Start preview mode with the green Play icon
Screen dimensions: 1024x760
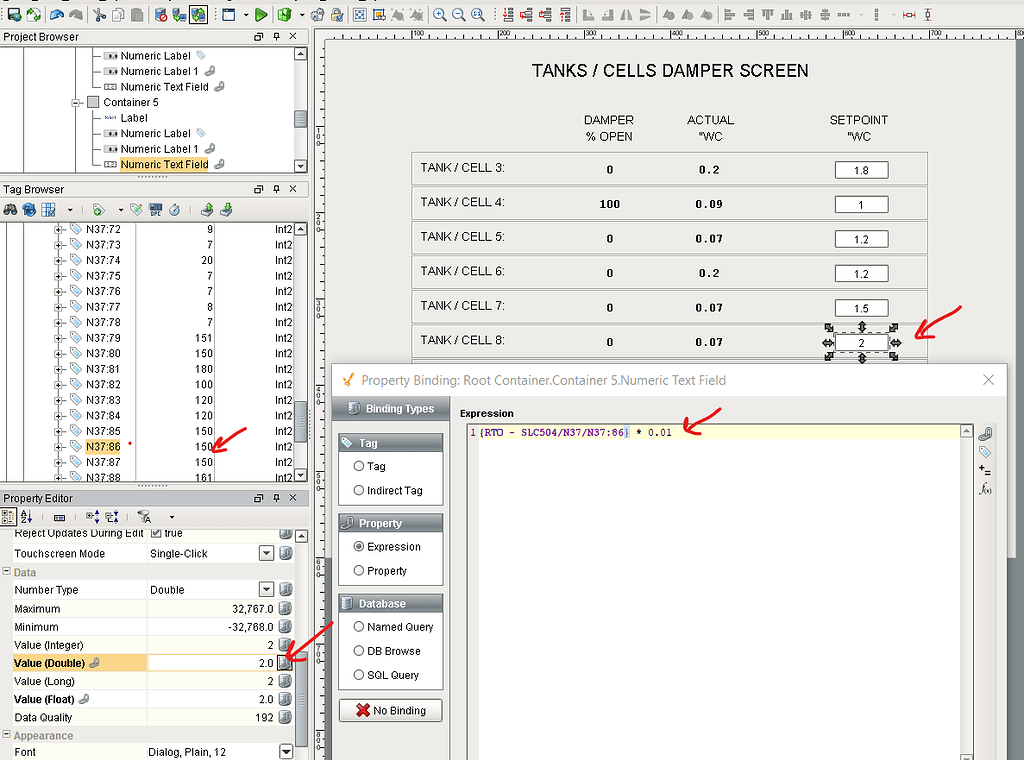coord(260,15)
